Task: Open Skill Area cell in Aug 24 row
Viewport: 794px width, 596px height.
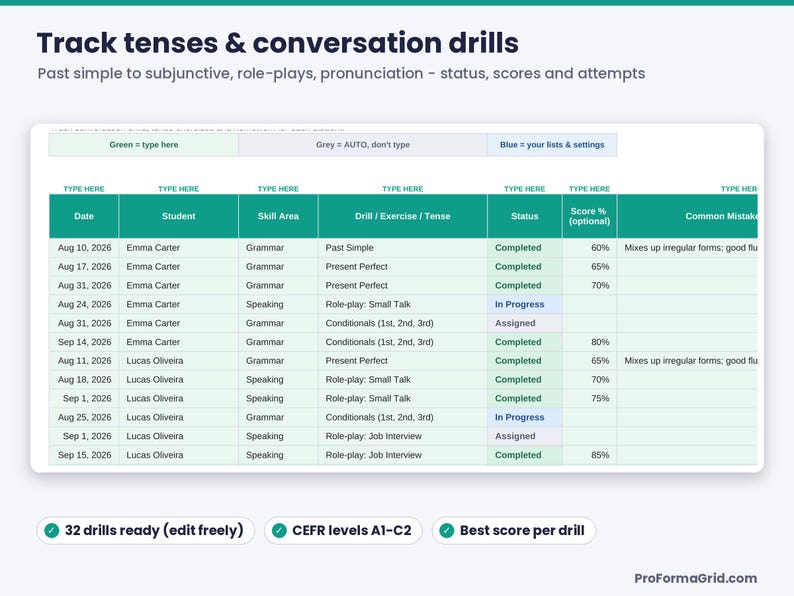Action: point(278,304)
